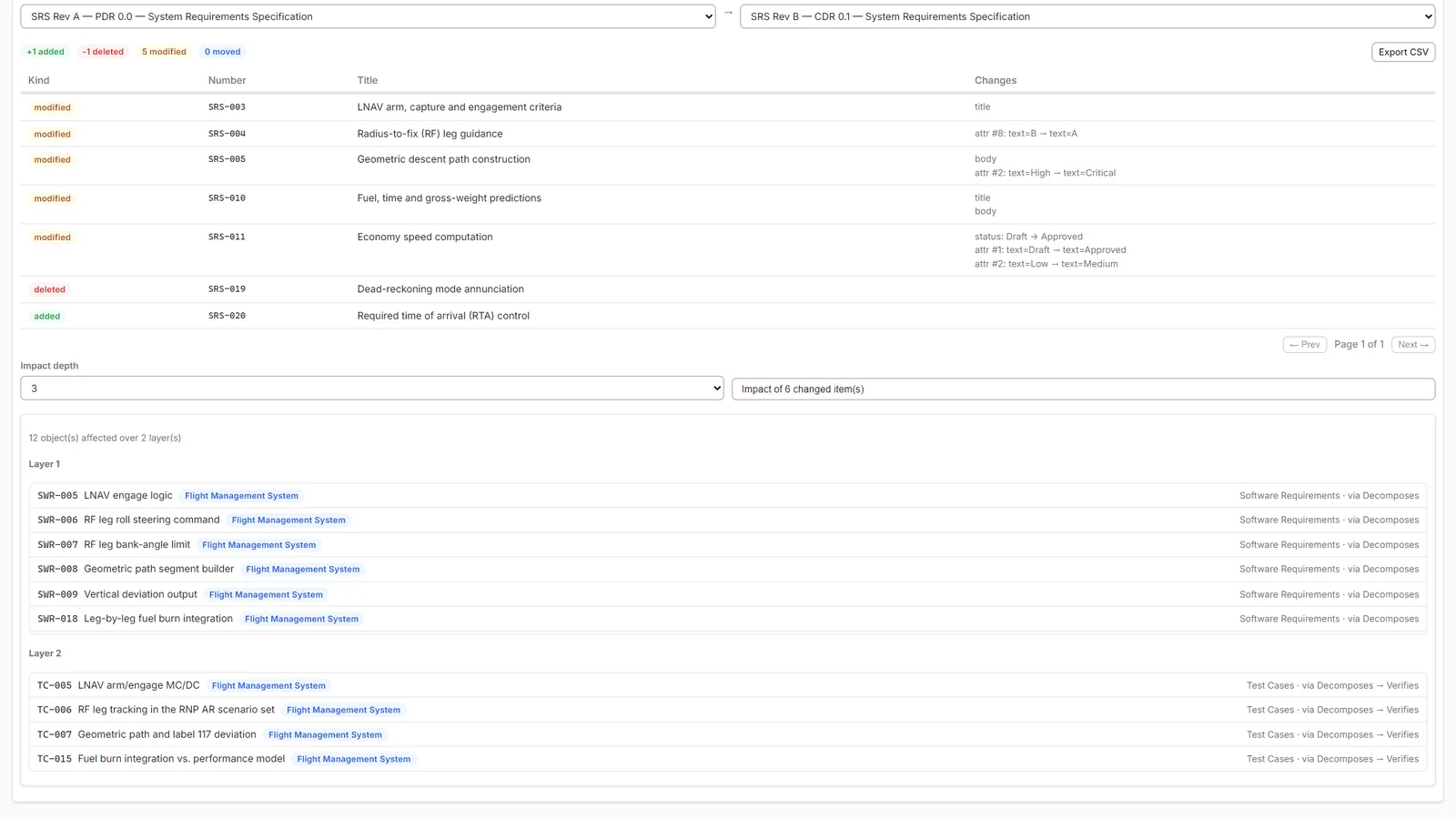
Task: Click the Next page button
Action: pyautogui.click(x=1413, y=345)
